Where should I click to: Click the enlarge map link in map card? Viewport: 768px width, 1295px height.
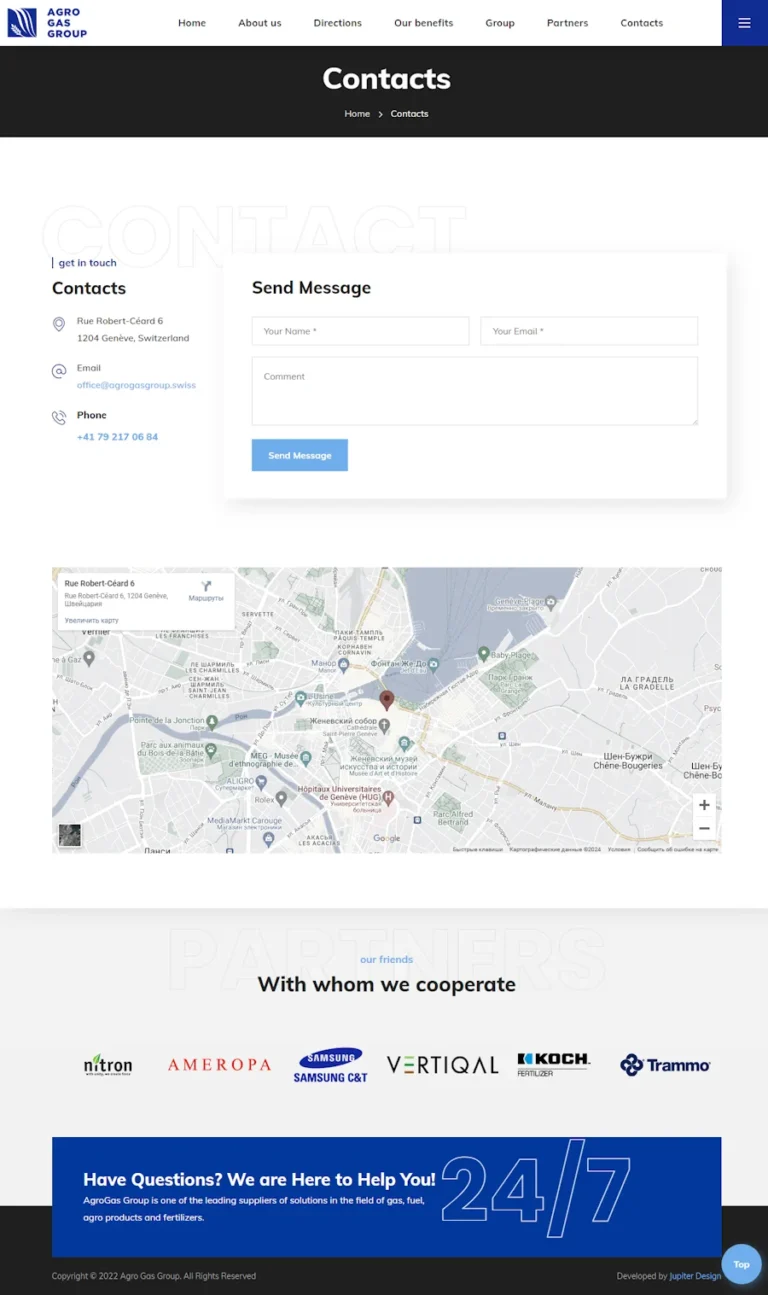92,621
